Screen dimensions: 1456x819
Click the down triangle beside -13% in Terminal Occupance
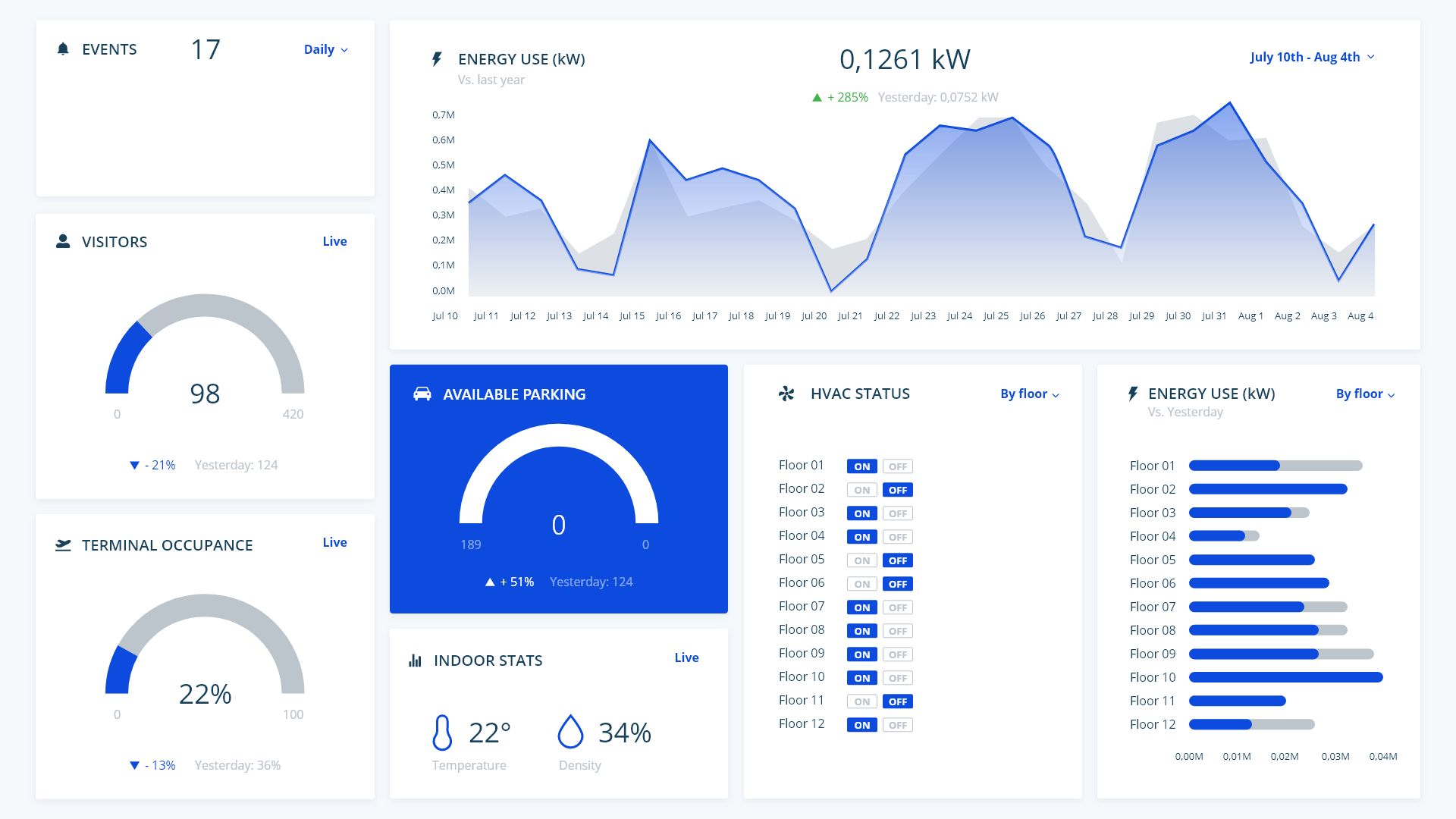(x=134, y=765)
